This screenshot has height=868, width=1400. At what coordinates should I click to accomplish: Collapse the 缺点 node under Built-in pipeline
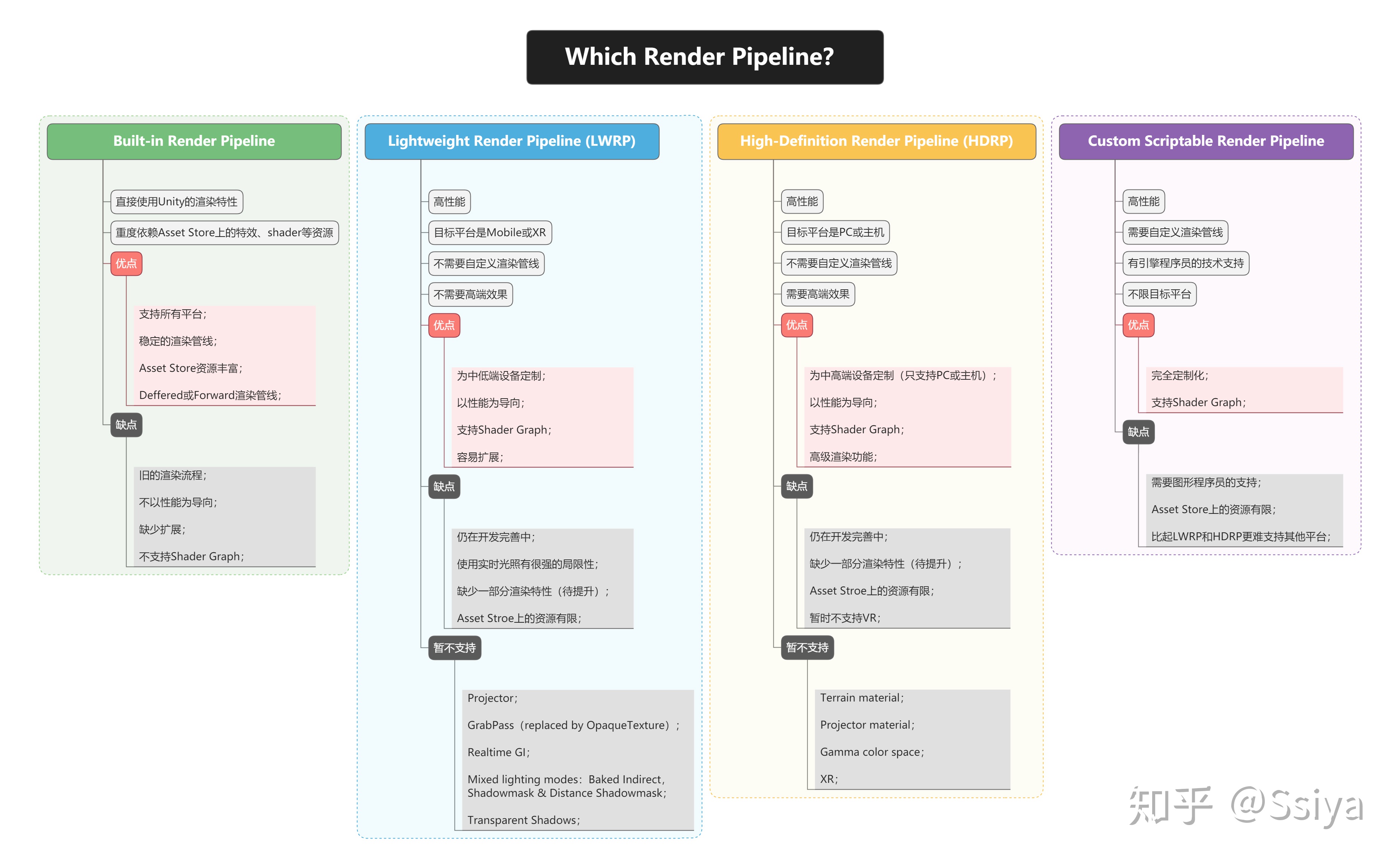126,425
